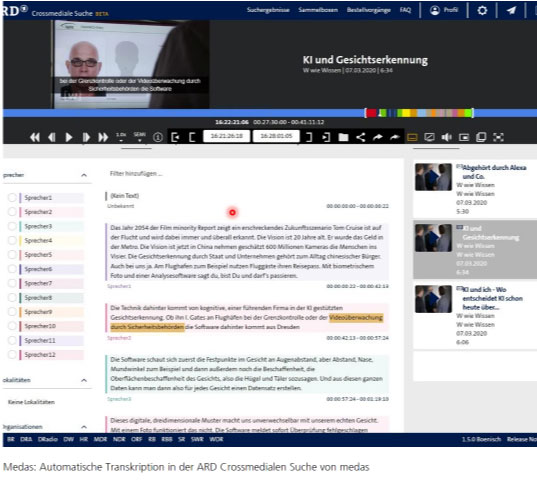Open settings via the gear icon
The width and height of the screenshot is (537, 484).
482,10
